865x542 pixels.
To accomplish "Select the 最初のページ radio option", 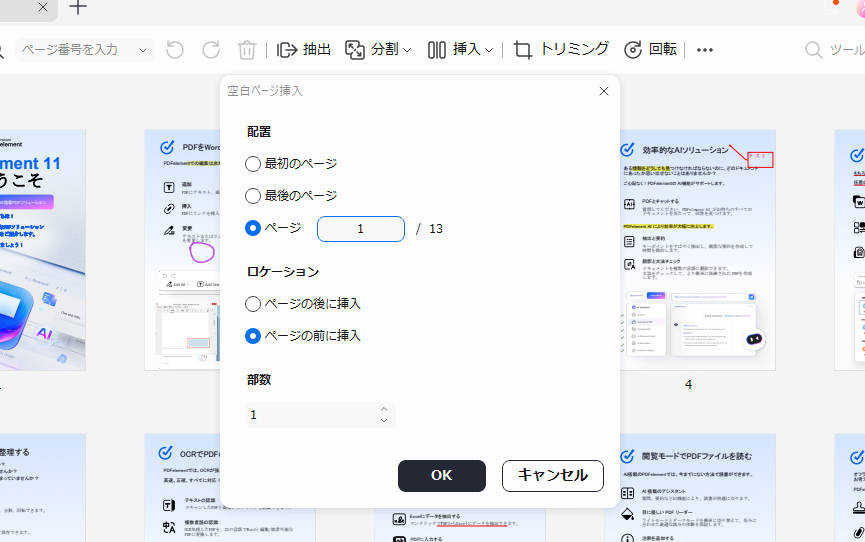I will coord(253,164).
